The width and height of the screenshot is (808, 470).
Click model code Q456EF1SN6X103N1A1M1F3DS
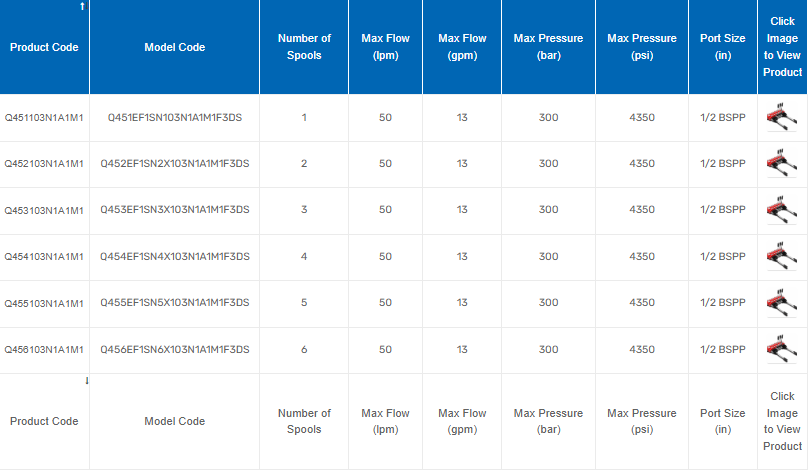[175, 349]
